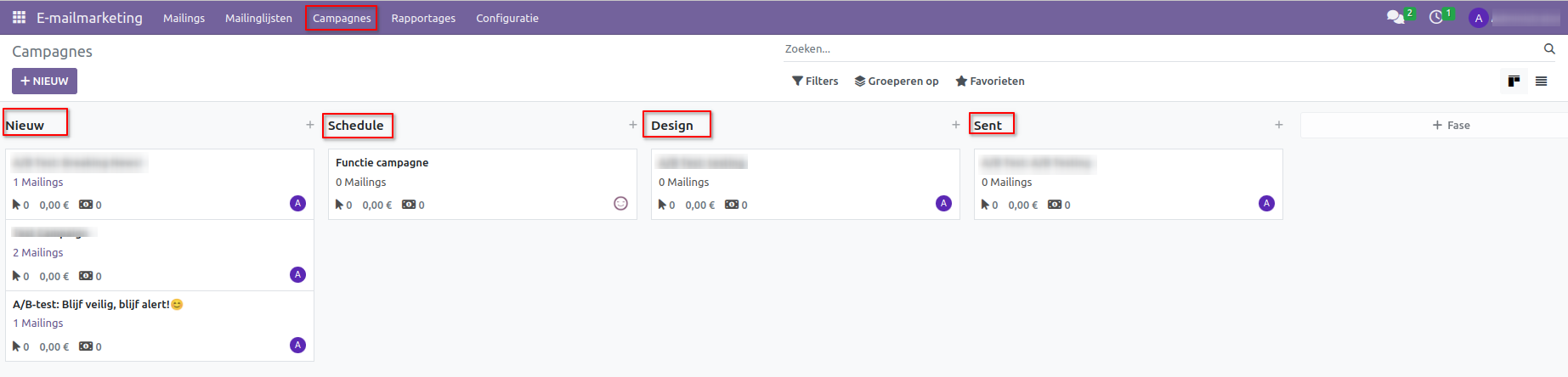Open the Mailings menu
Image resolution: width=1568 pixels, height=377 pixels.
(x=184, y=18)
